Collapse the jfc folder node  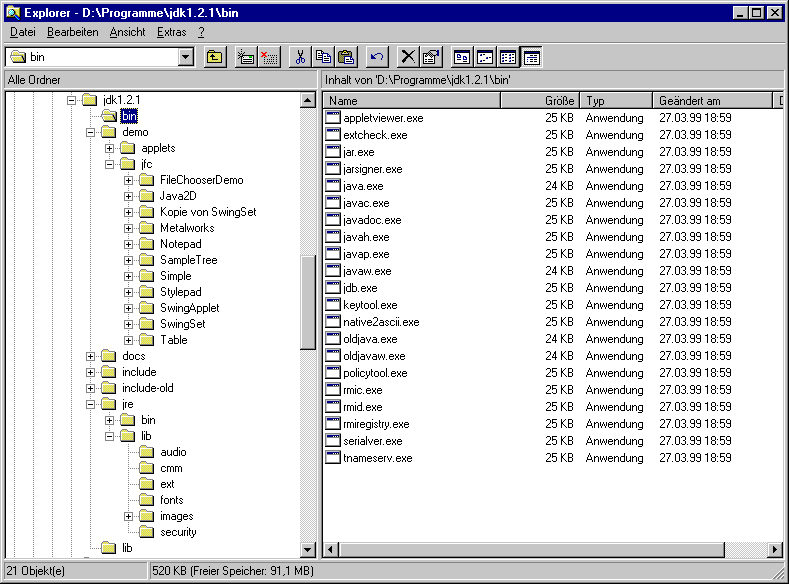[x=109, y=164]
